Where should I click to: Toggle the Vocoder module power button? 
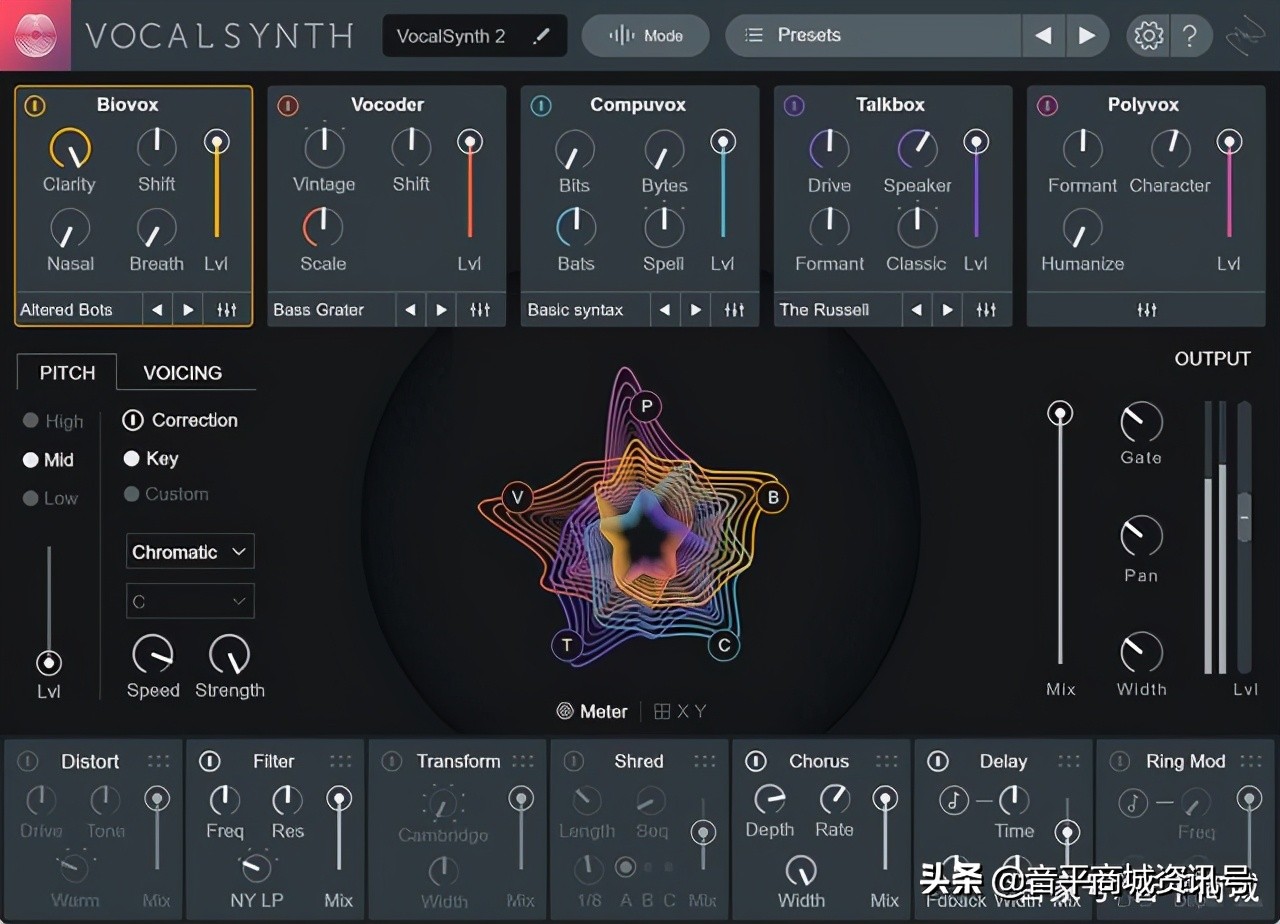pos(288,105)
